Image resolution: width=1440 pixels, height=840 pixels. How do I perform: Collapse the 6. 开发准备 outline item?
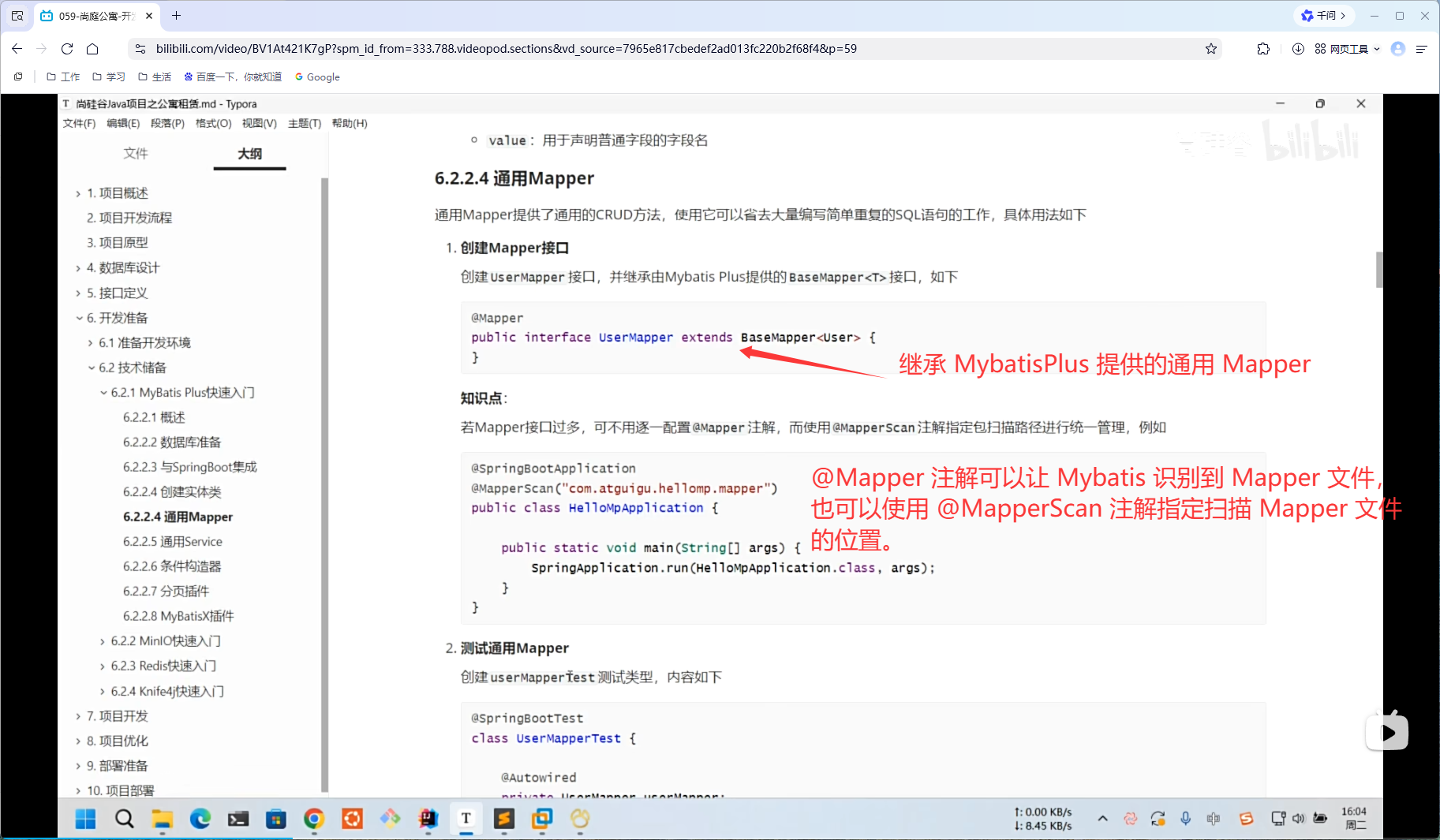79,318
